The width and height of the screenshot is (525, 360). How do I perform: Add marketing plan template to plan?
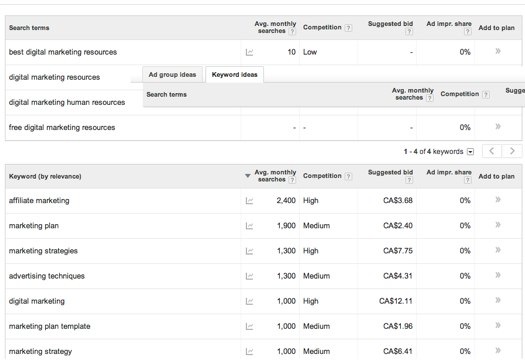click(x=498, y=325)
